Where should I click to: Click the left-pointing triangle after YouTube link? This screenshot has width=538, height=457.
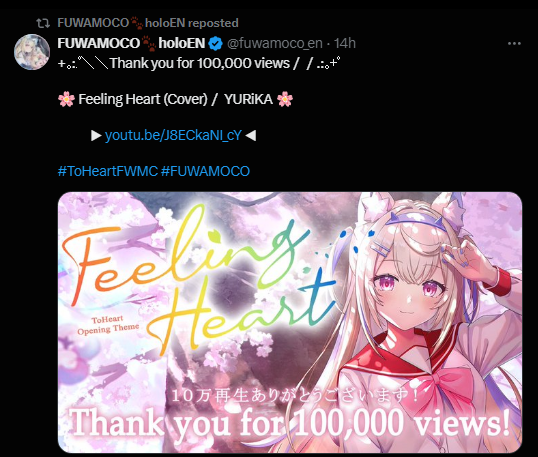point(251,136)
